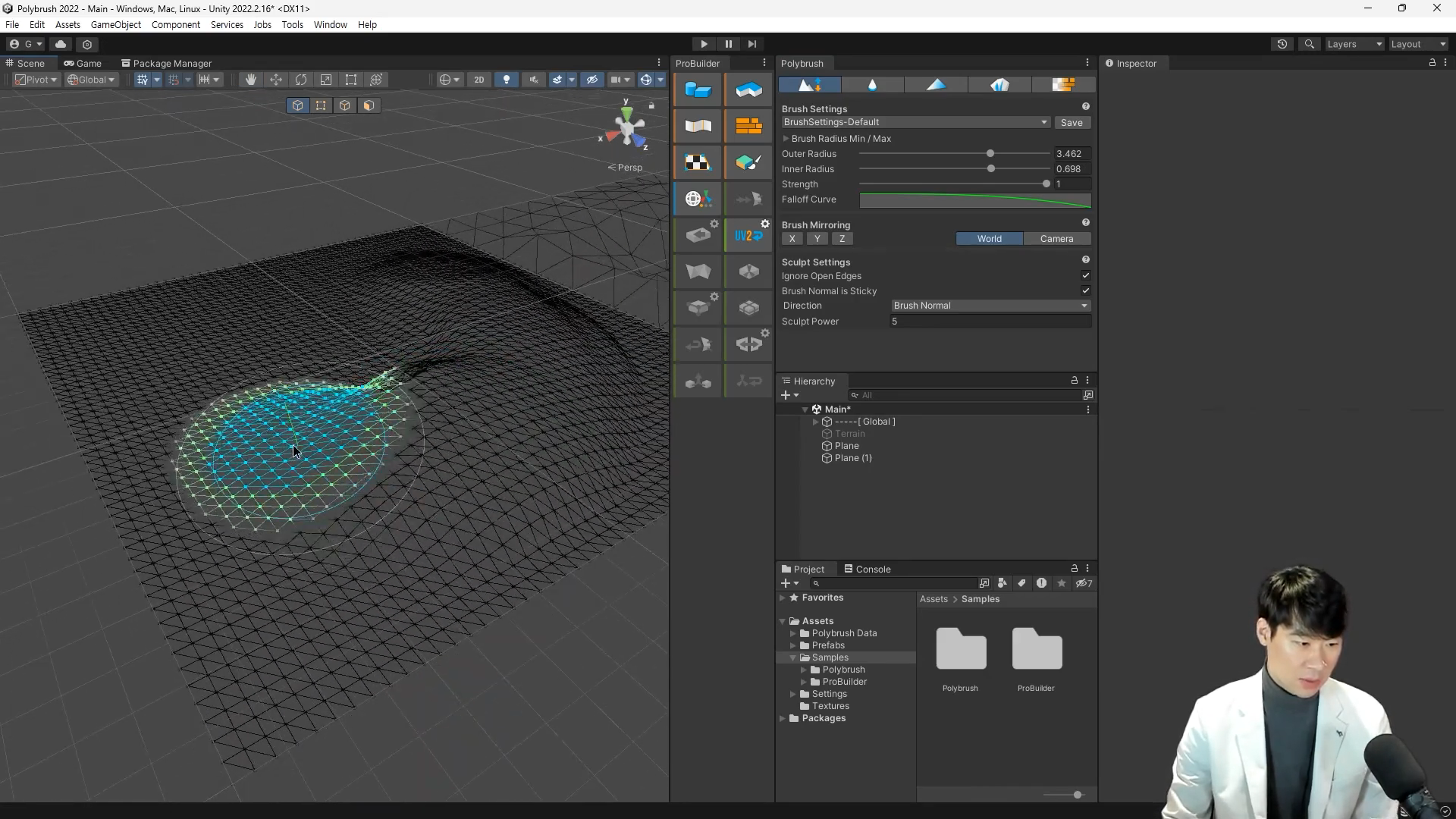Enable X axis brush mirroring
Viewport: 1456px width, 819px height.
(x=792, y=239)
